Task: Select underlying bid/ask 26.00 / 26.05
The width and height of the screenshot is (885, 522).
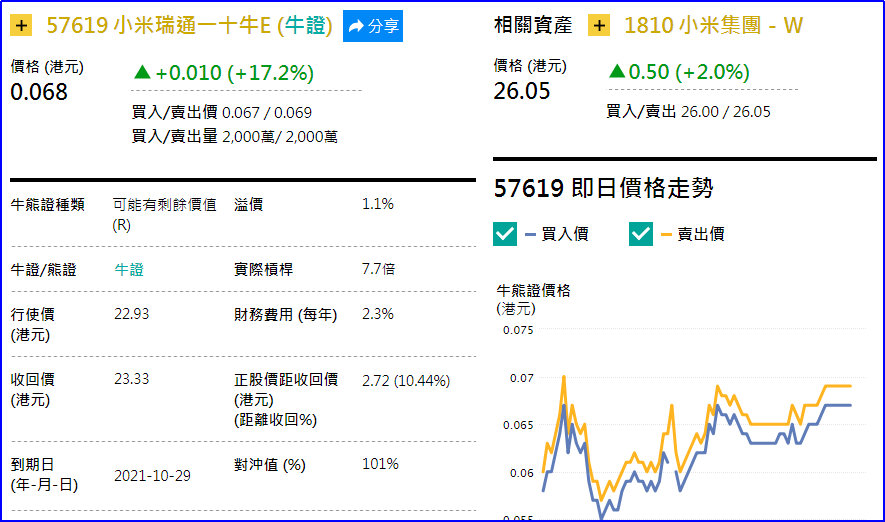Action: [725, 112]
